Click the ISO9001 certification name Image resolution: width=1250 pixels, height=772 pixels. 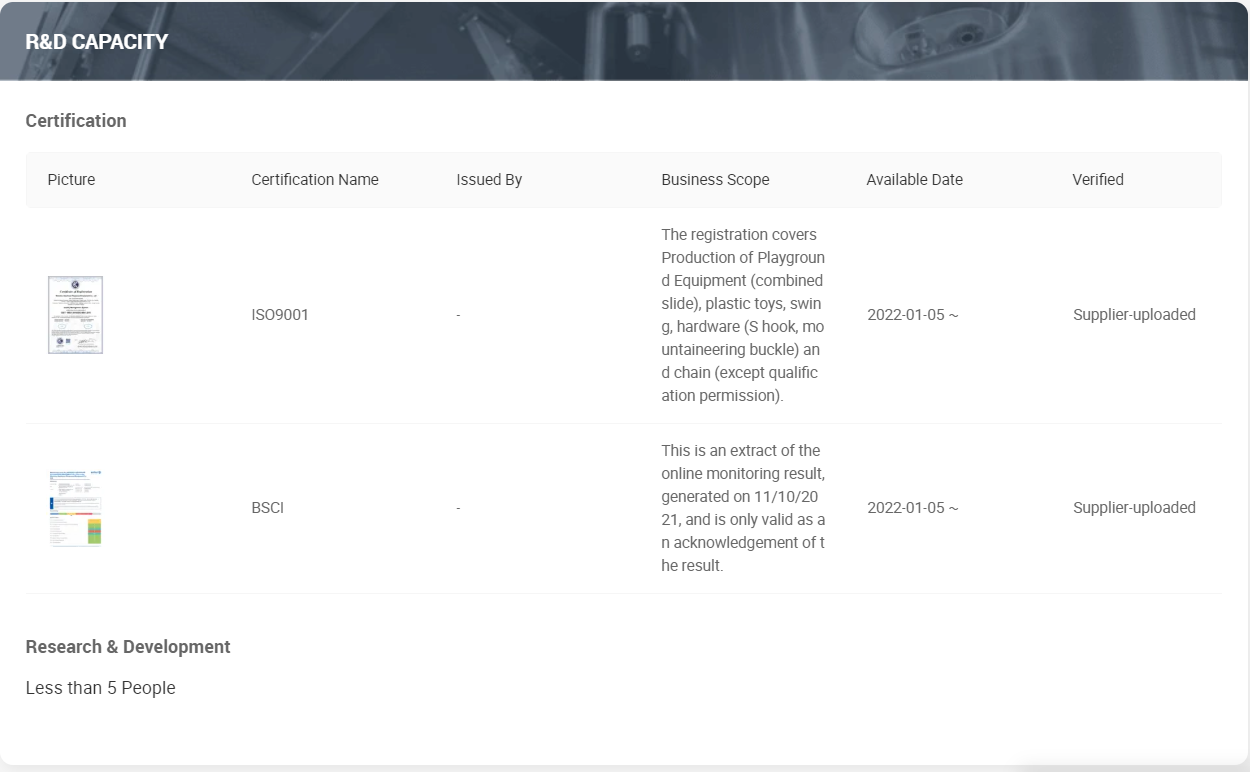pos(280,315)
